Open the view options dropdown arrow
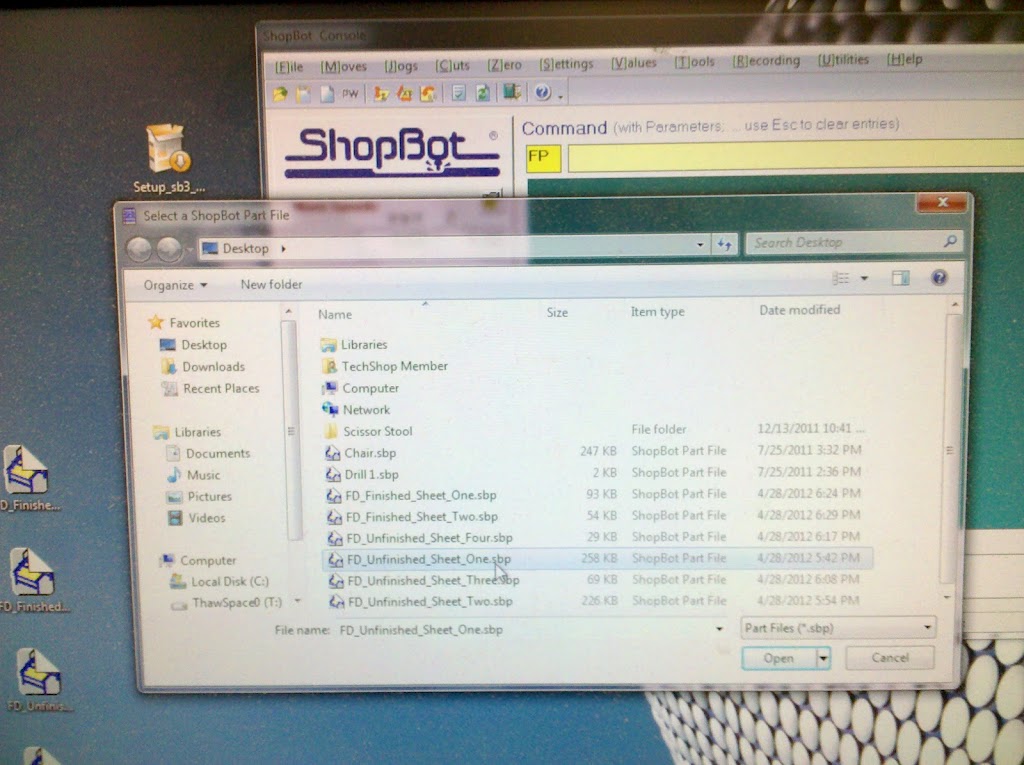Viewport: 1024px width, 765px height. [864, 279]
